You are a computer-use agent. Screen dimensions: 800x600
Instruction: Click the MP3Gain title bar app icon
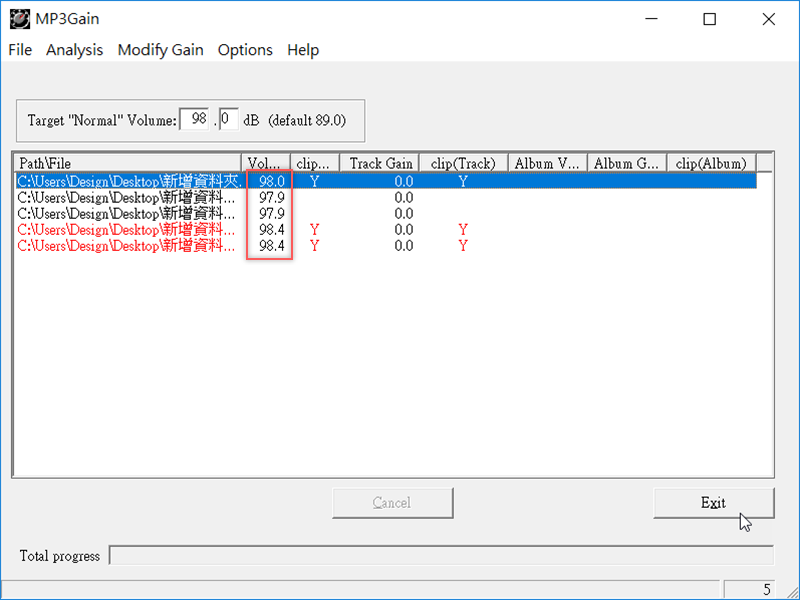19,19
